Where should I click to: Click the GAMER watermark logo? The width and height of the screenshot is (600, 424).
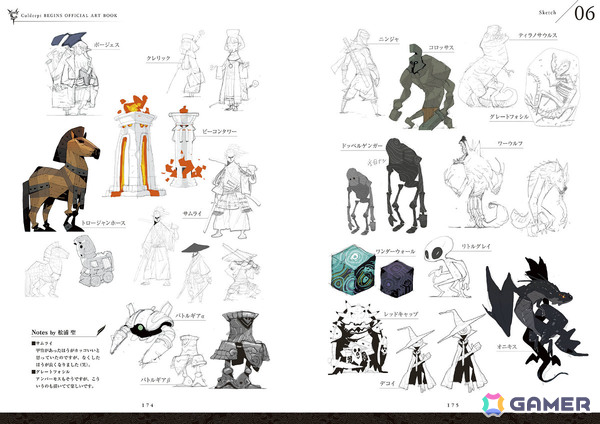point(536,404)
